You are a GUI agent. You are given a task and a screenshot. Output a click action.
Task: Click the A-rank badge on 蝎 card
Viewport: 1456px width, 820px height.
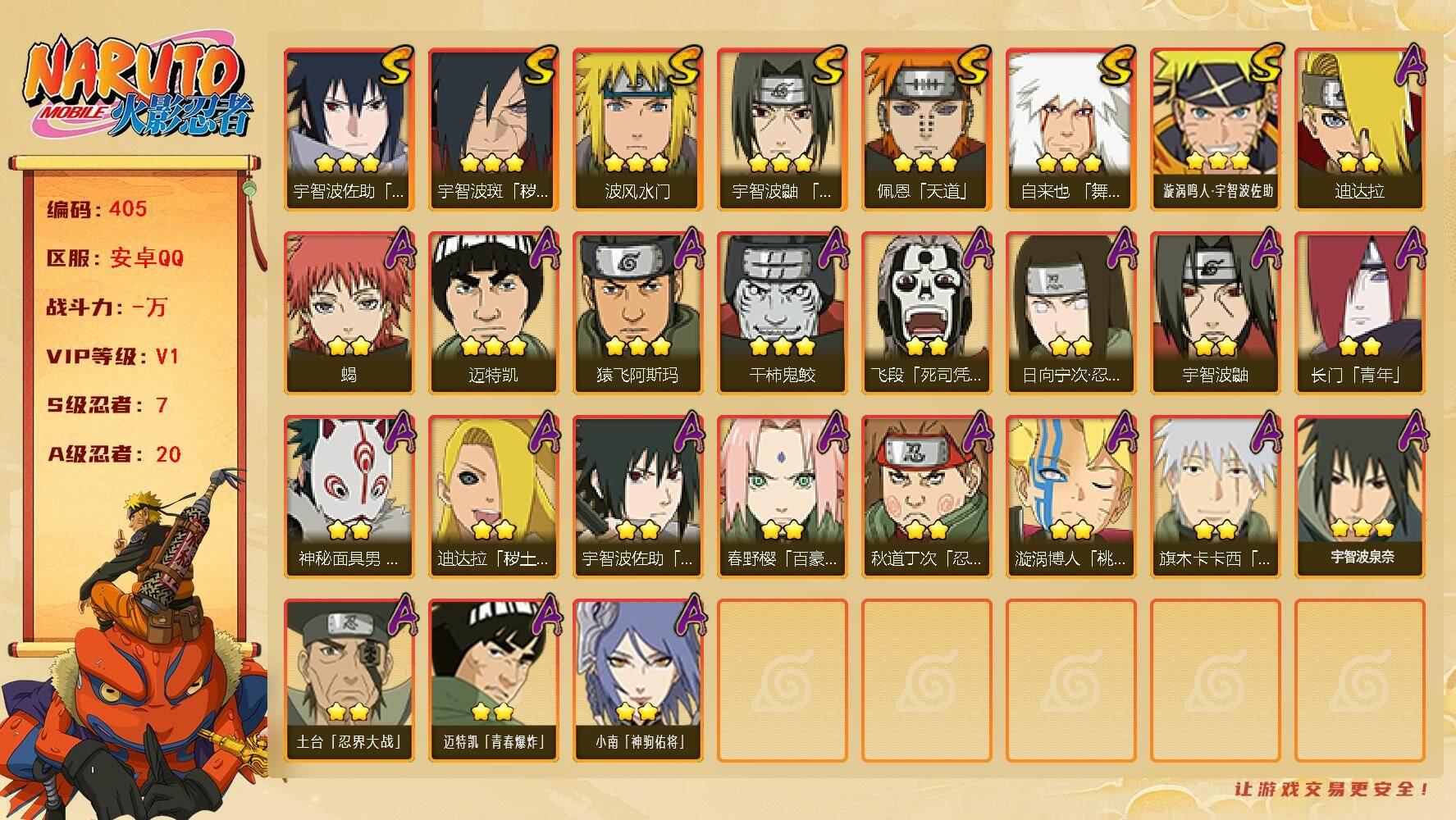pyautogui.click(x=396, y=249)
